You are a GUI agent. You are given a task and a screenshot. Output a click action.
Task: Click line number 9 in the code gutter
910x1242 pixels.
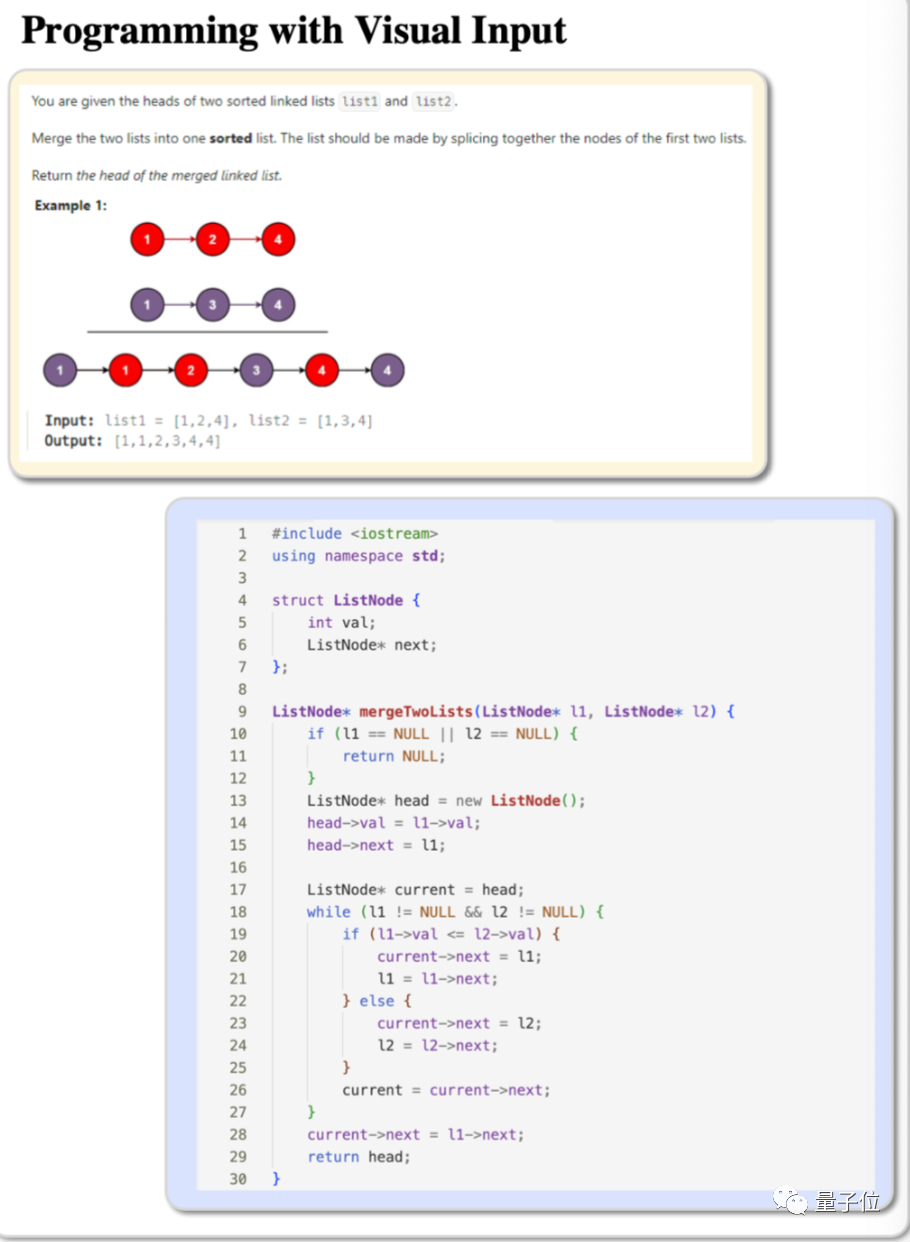pyautogui.click(x=242, y=711)
